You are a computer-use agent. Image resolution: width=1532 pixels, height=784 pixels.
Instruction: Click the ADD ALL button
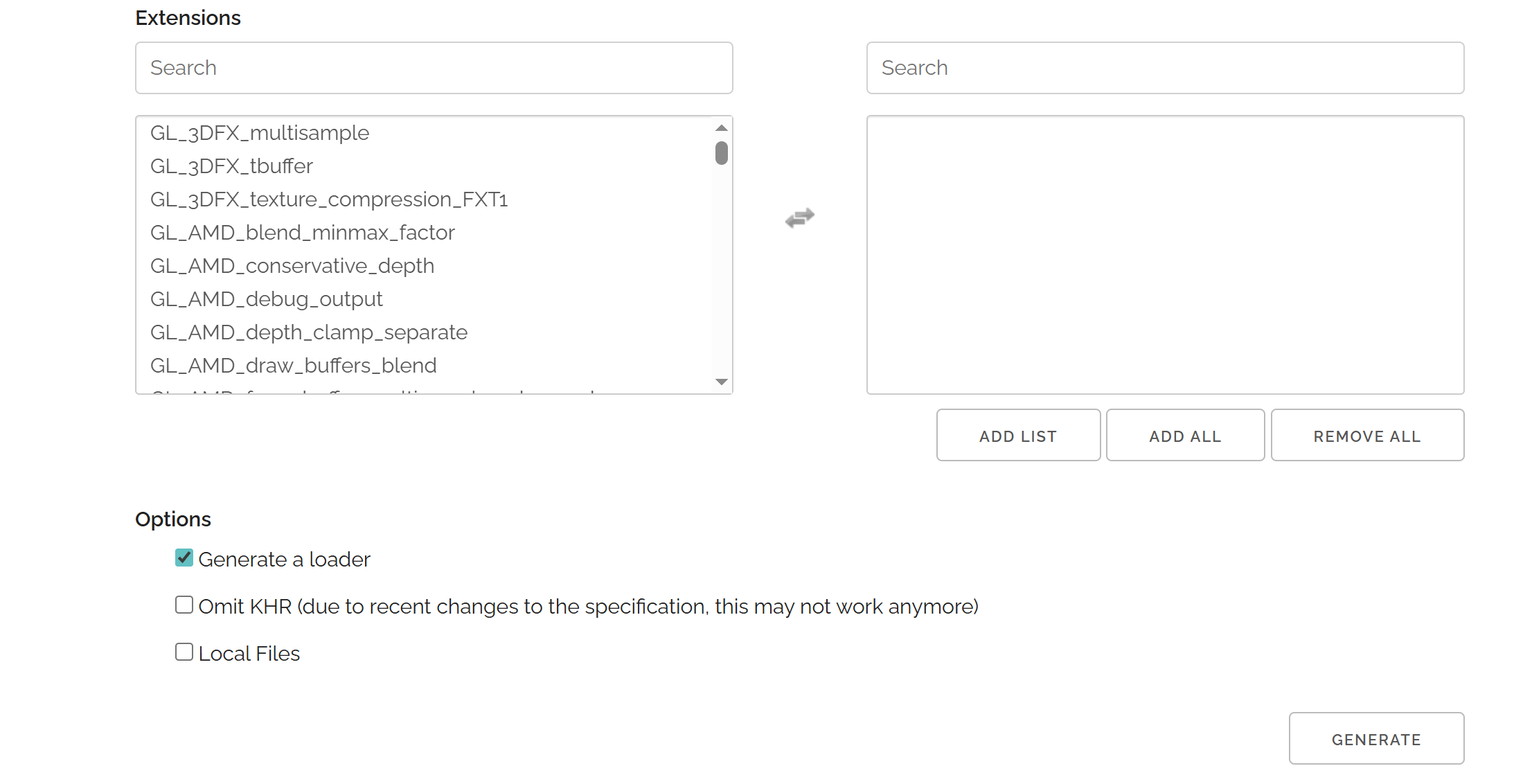coord(1185,435)
